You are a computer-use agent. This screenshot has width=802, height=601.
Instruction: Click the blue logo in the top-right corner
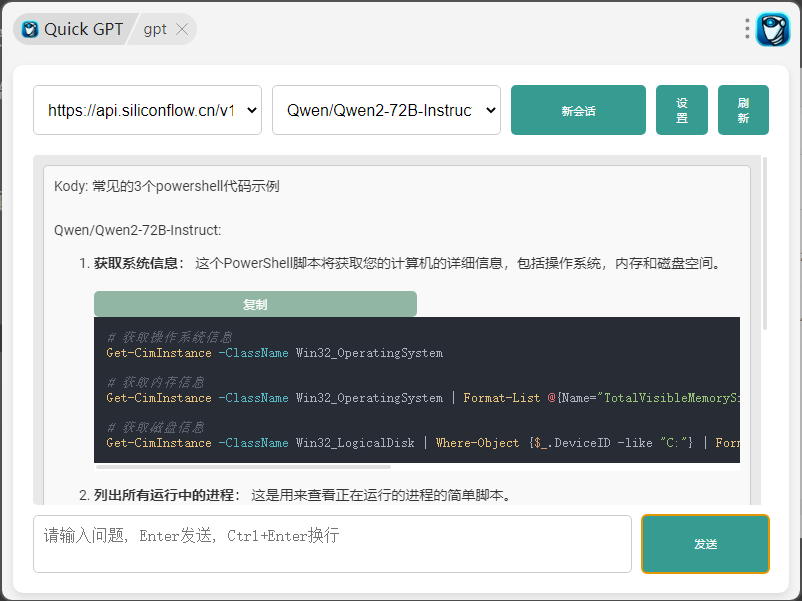tap(773, 29)
